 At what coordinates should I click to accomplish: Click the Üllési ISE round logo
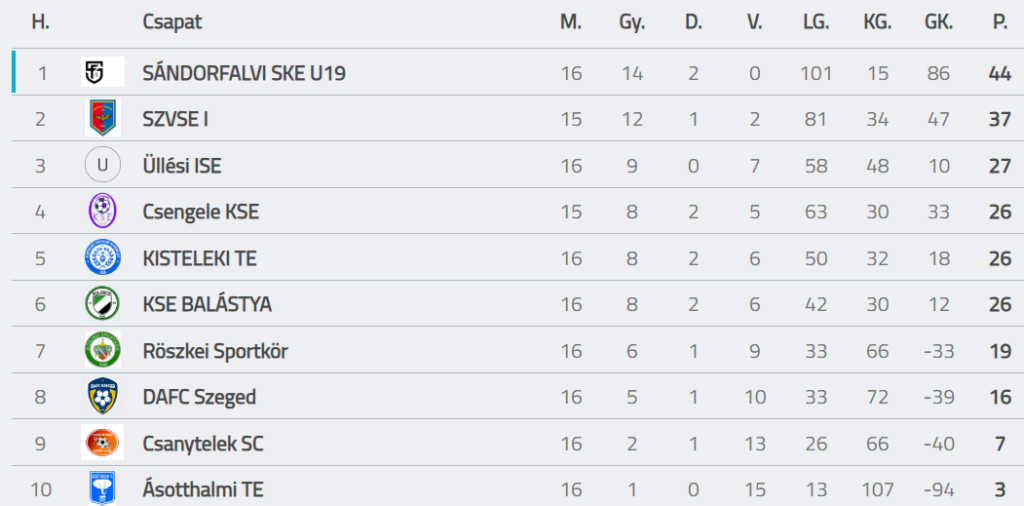(102, 165)
